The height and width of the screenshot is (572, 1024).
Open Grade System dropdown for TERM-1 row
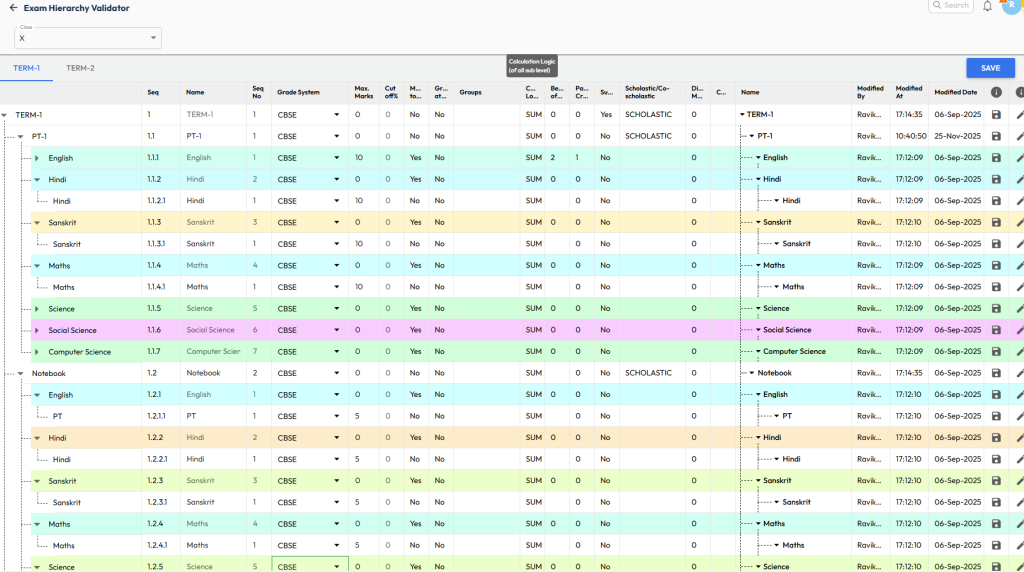click(x=308, y=115)
